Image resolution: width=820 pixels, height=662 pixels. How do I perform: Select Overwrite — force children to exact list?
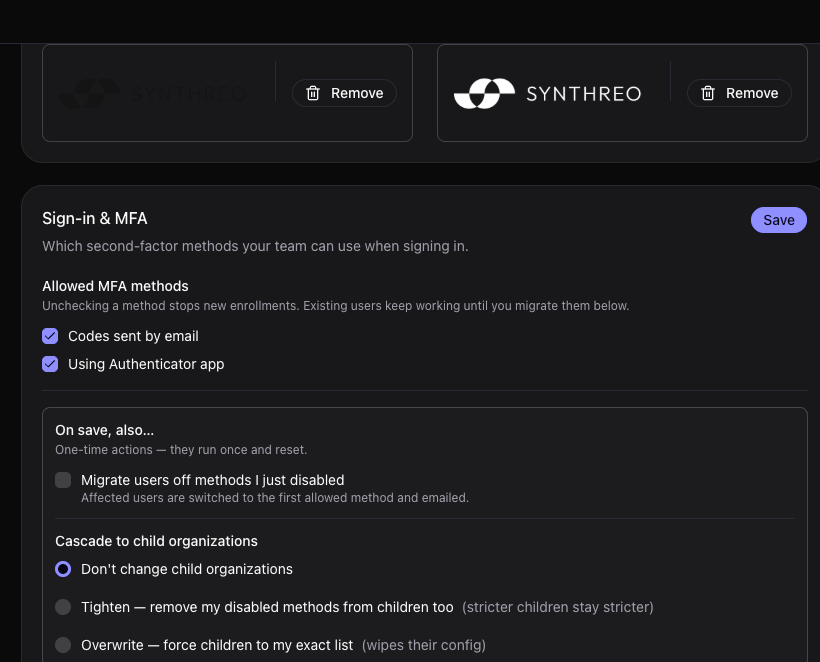[x=63, y=645]
